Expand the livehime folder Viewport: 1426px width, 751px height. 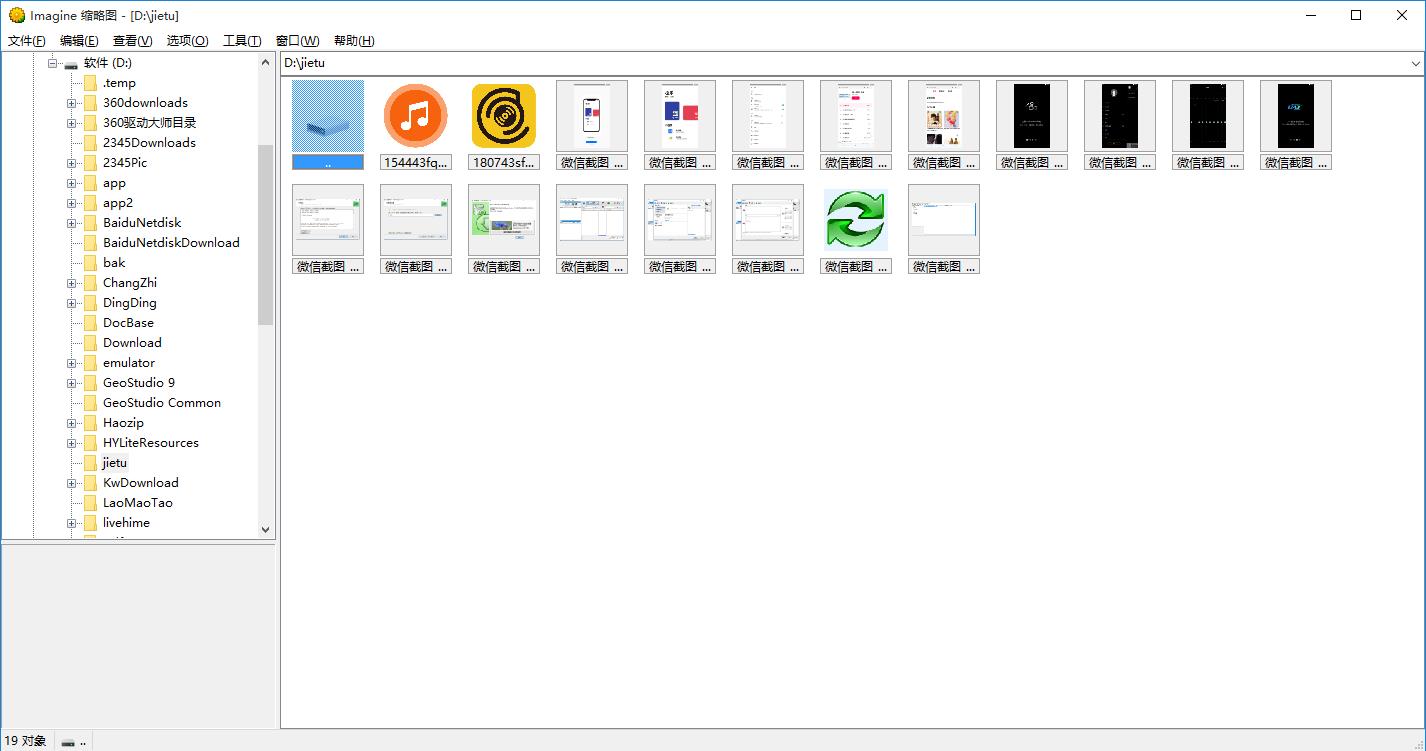coord(72,523)
